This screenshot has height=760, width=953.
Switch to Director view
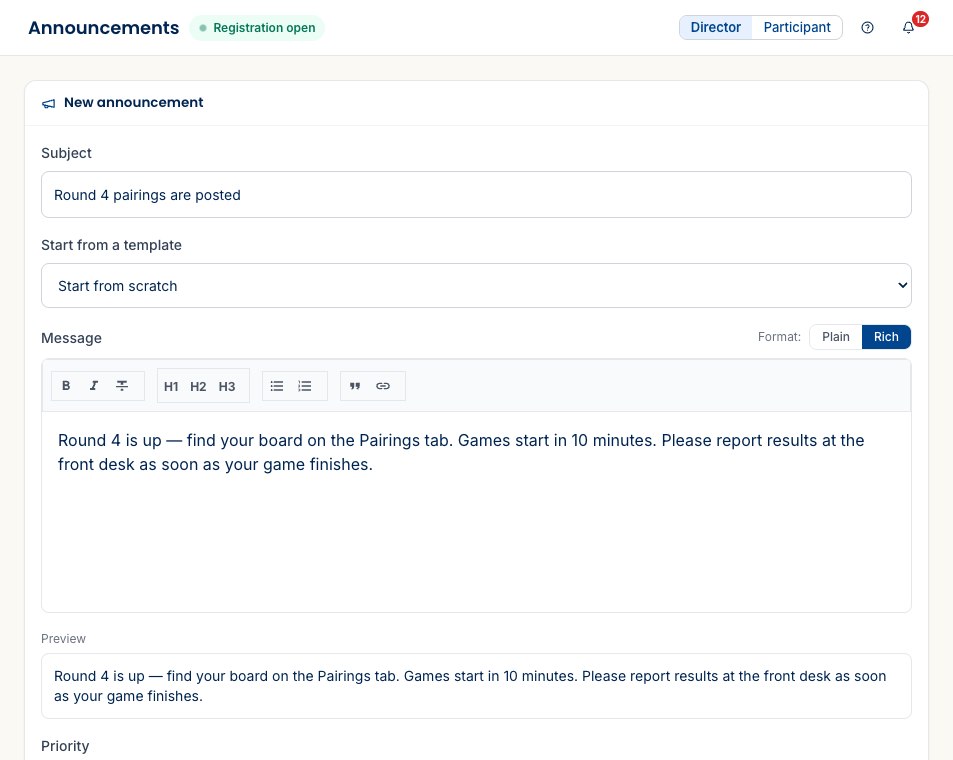pos(716,27)
